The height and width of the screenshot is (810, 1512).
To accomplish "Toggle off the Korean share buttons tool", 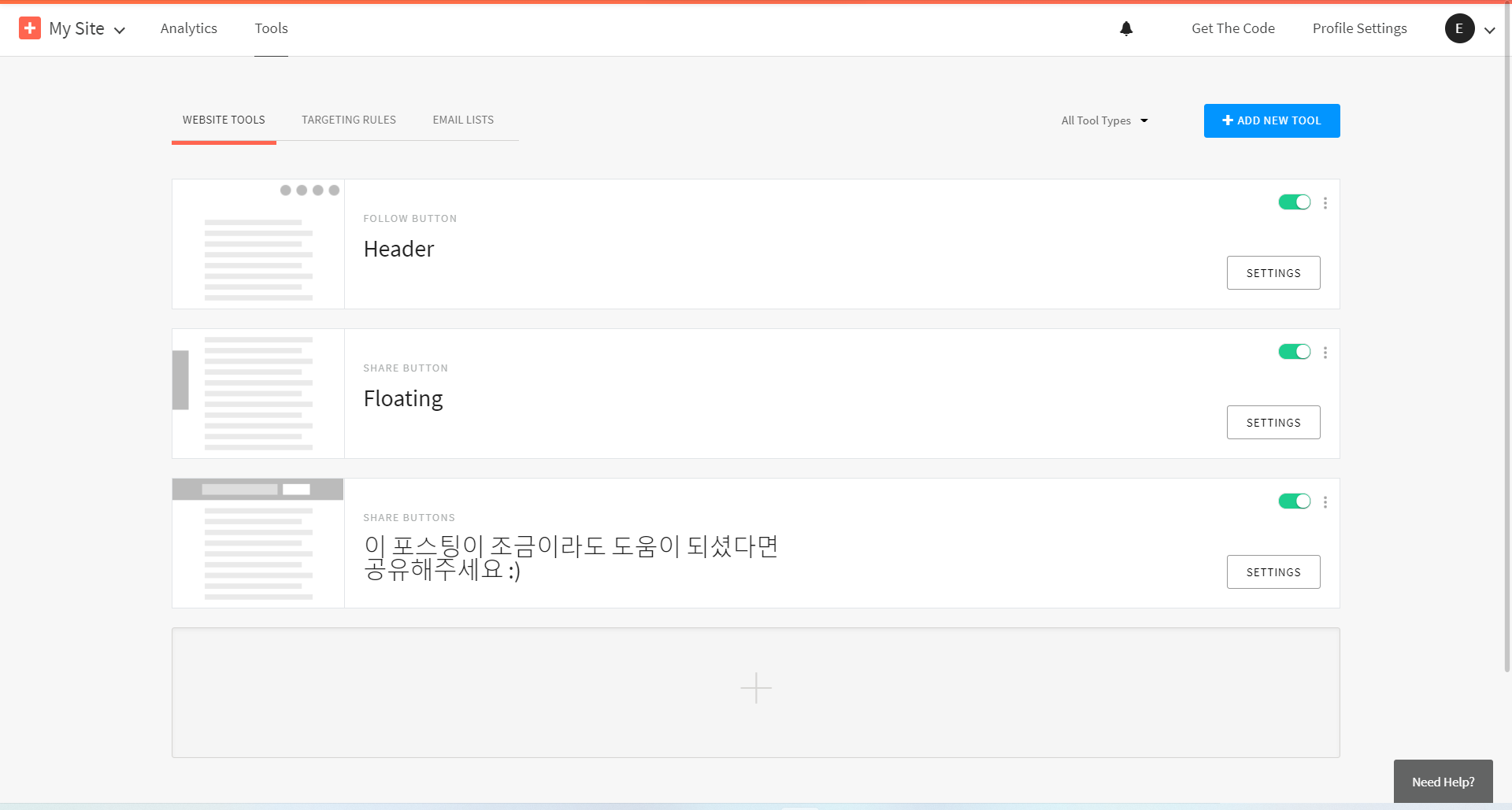I will [1295, 501].
